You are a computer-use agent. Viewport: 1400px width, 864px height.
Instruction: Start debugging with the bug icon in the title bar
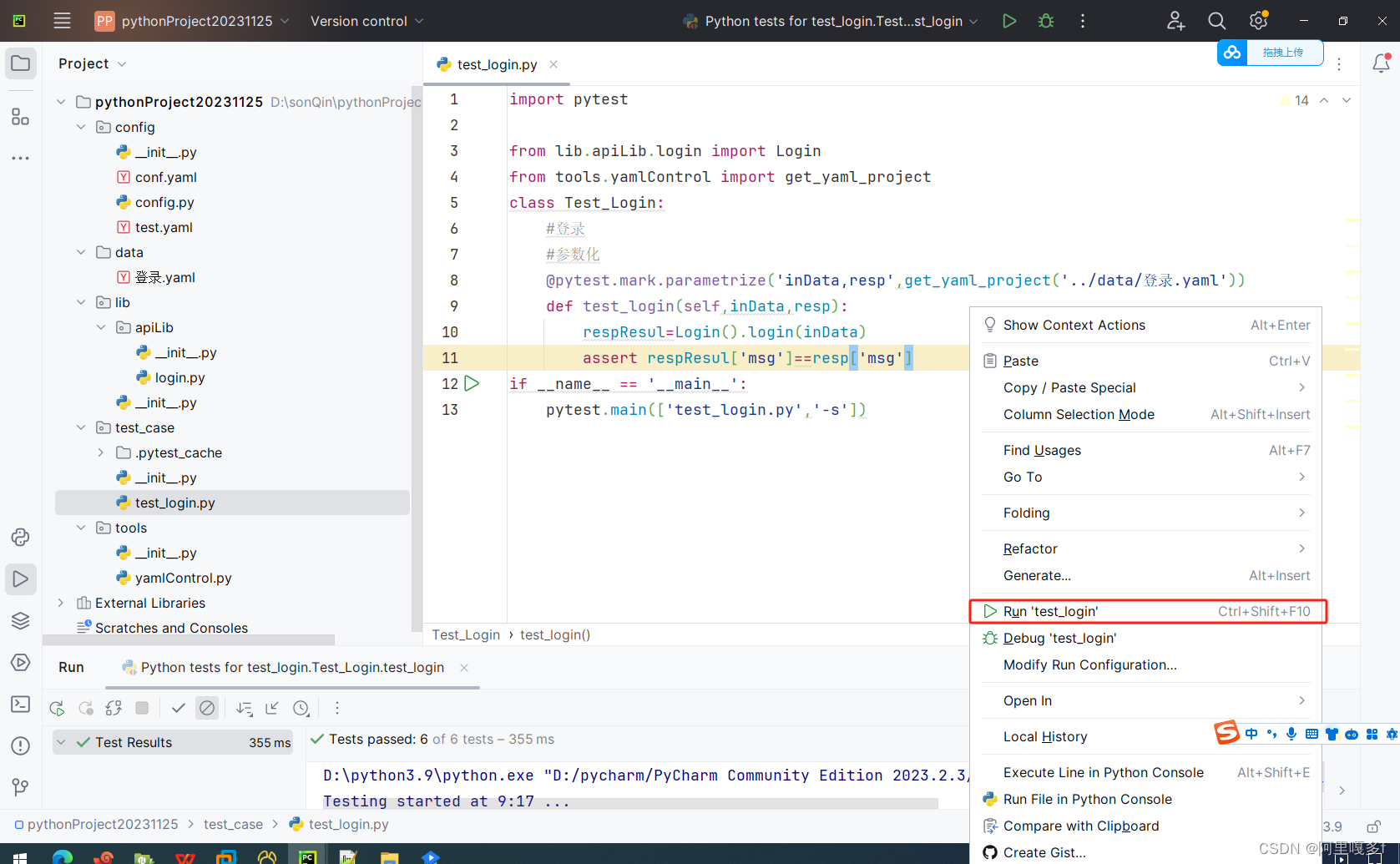pos(1046,21)
